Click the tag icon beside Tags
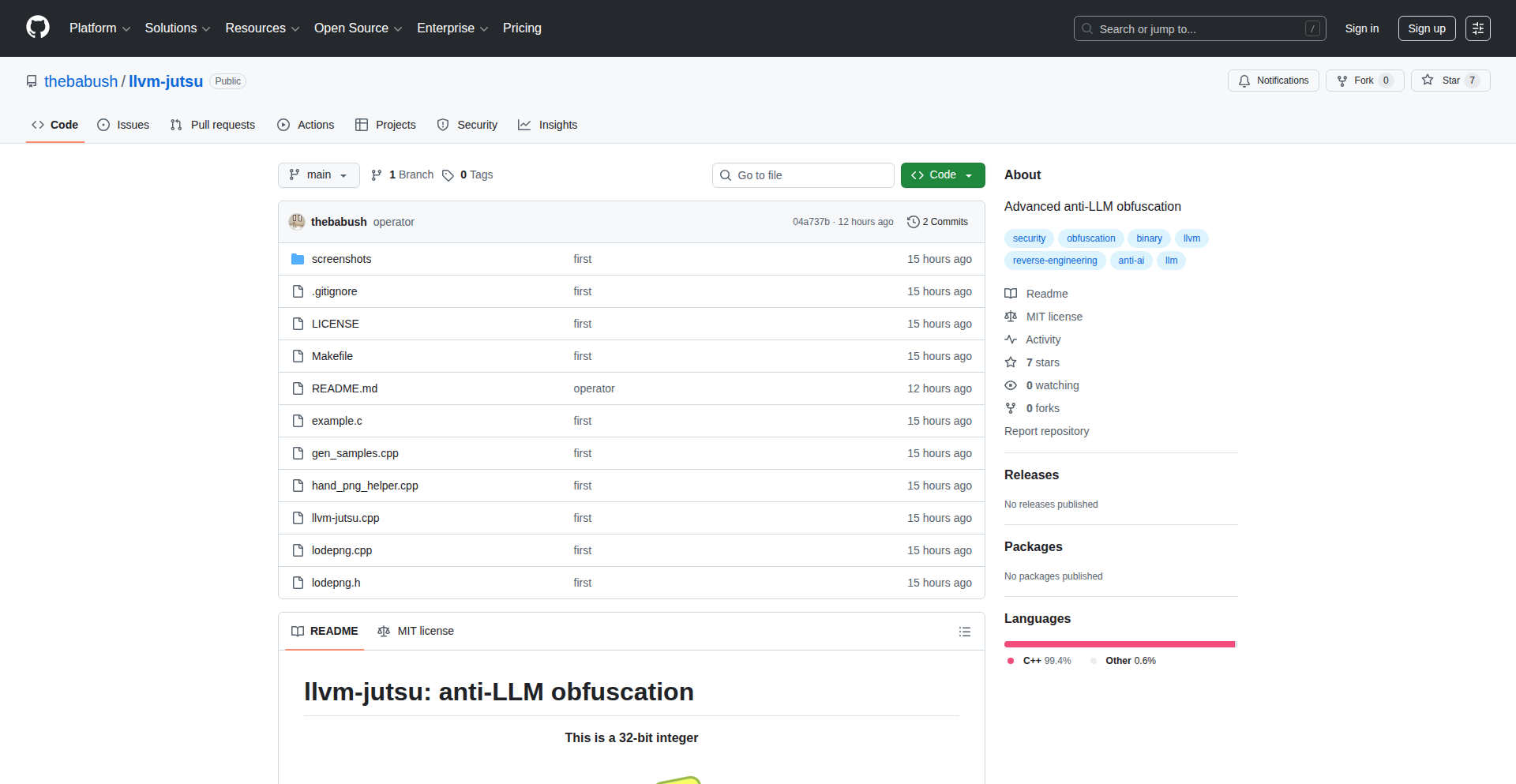 [448, 175]
